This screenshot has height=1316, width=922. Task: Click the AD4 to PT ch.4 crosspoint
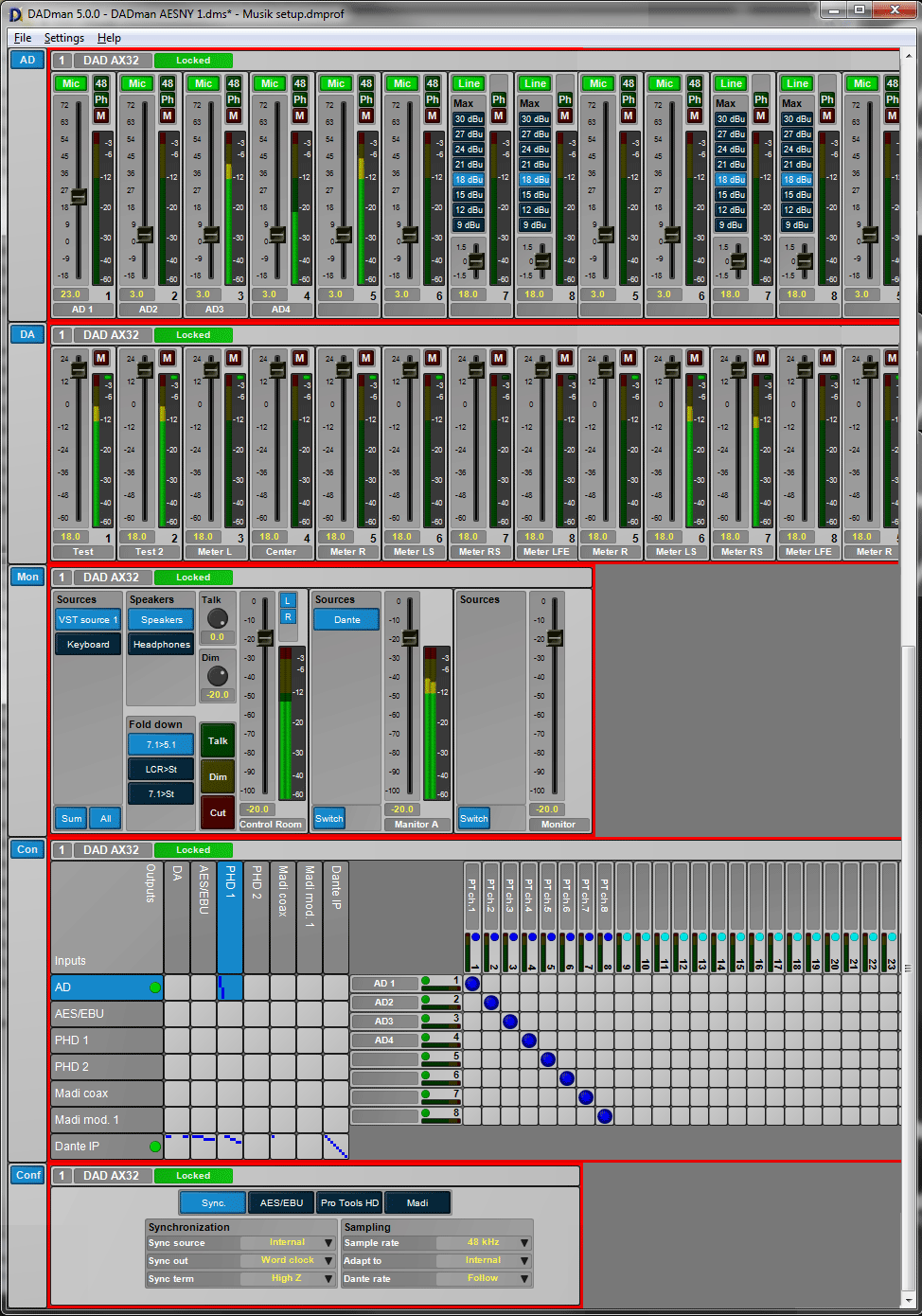point(529,1040)
